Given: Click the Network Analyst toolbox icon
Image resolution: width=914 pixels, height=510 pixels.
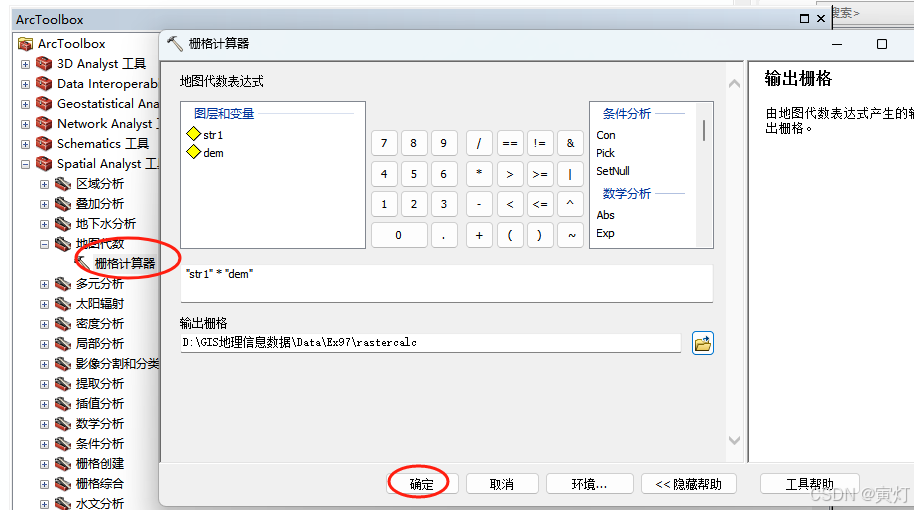Looking at the screenshot, I should [x=44, y=124].
